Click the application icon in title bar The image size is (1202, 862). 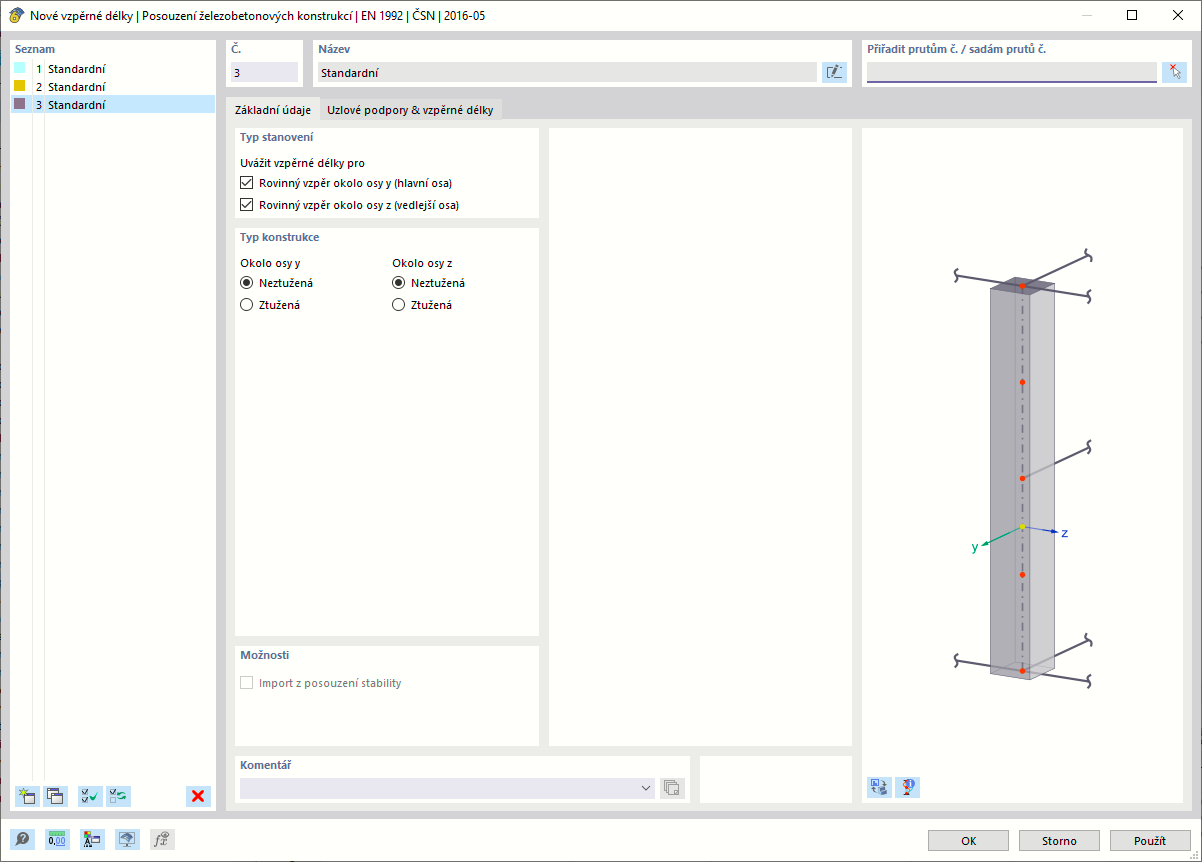tap(16, 15)
